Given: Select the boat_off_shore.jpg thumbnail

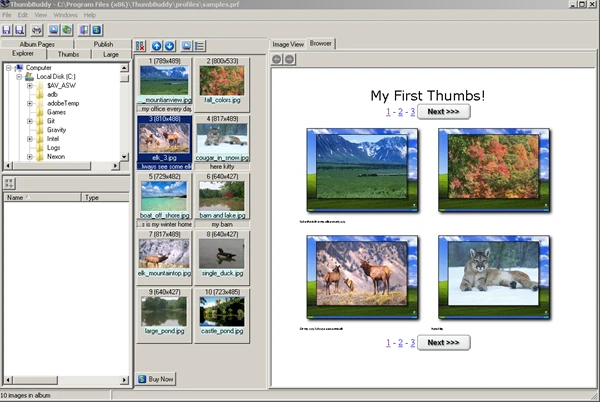Looking at the screenshot, I should (x=164, y=196).
